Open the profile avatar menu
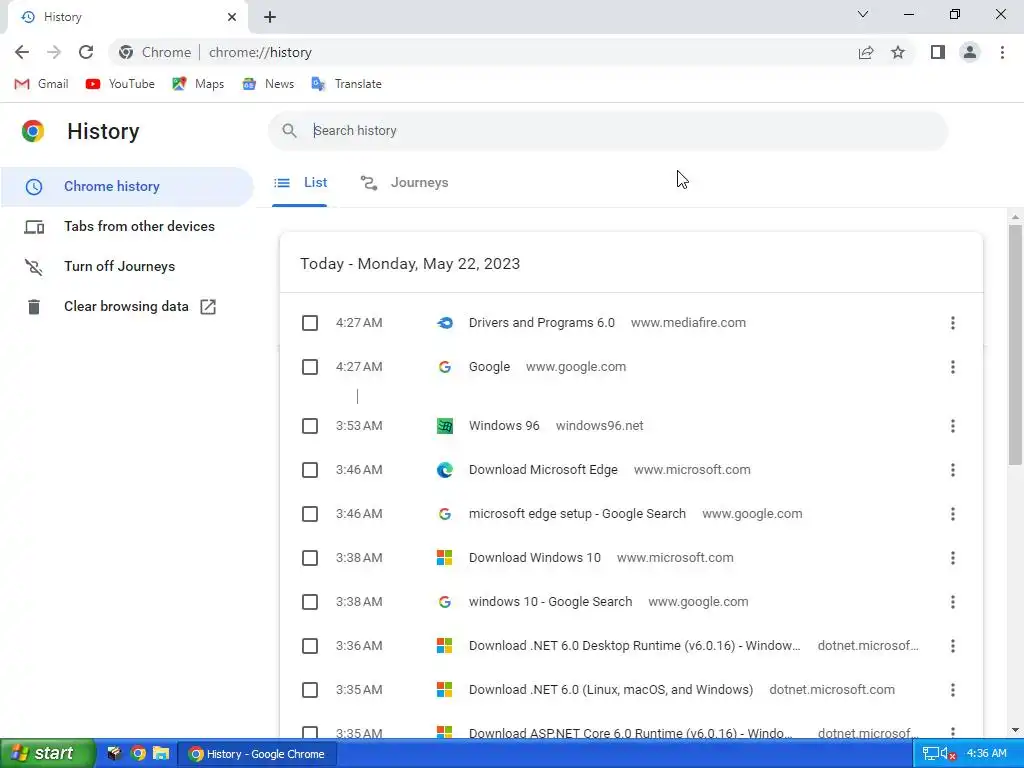Screen dimensions: 1024x768 [x=970, y=52]
